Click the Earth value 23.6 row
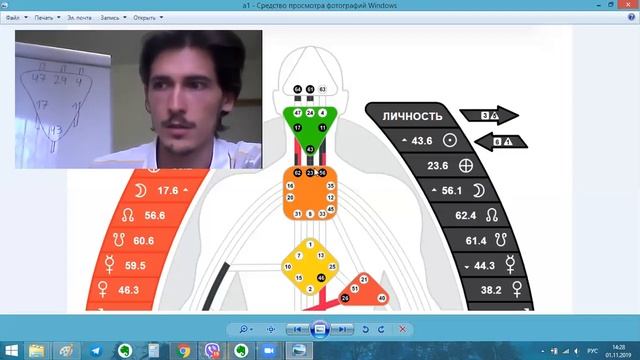 pyautogui.click(x=449, y=166)
